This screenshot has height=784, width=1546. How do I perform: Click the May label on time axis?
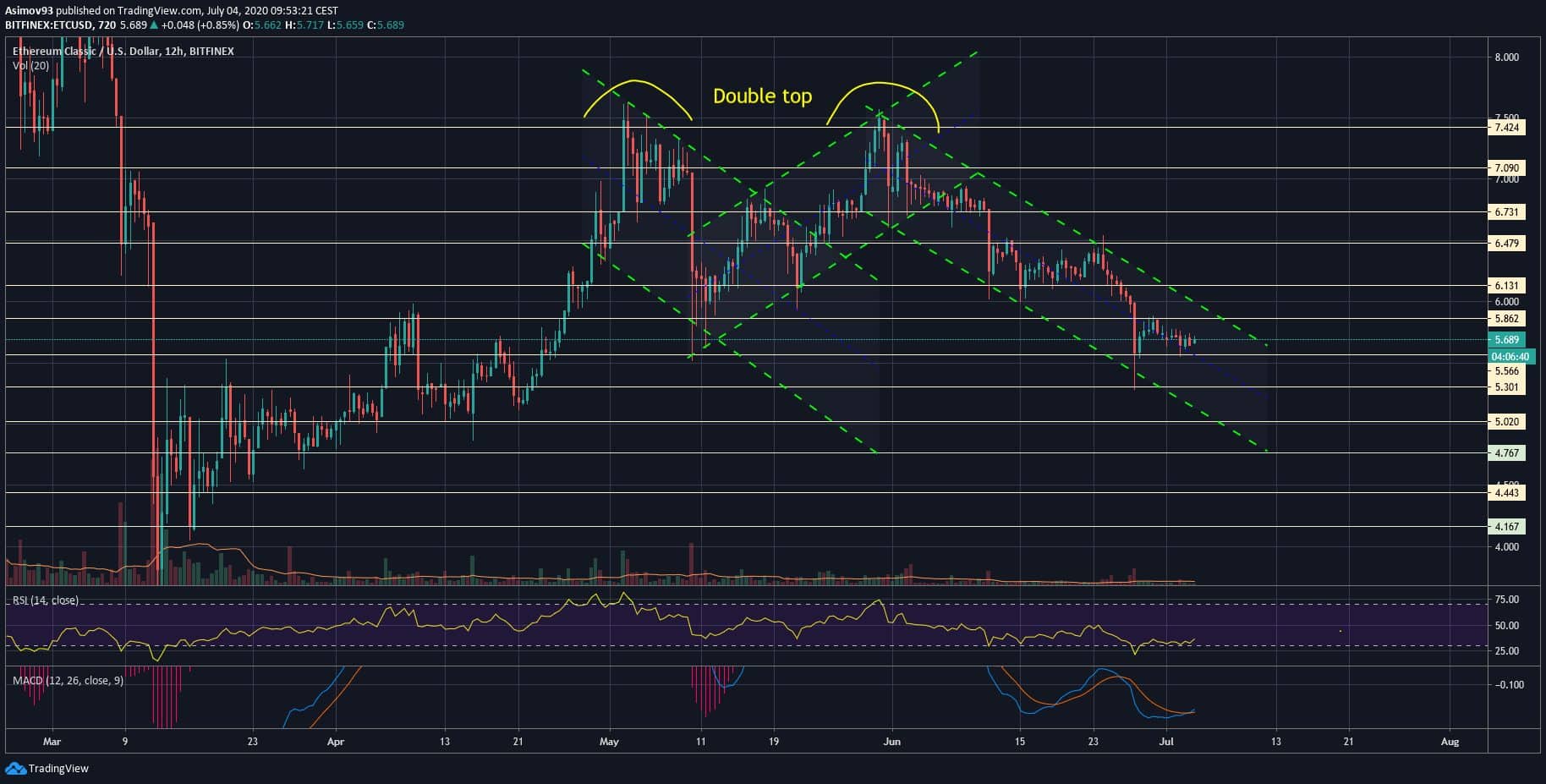[609, 742]
